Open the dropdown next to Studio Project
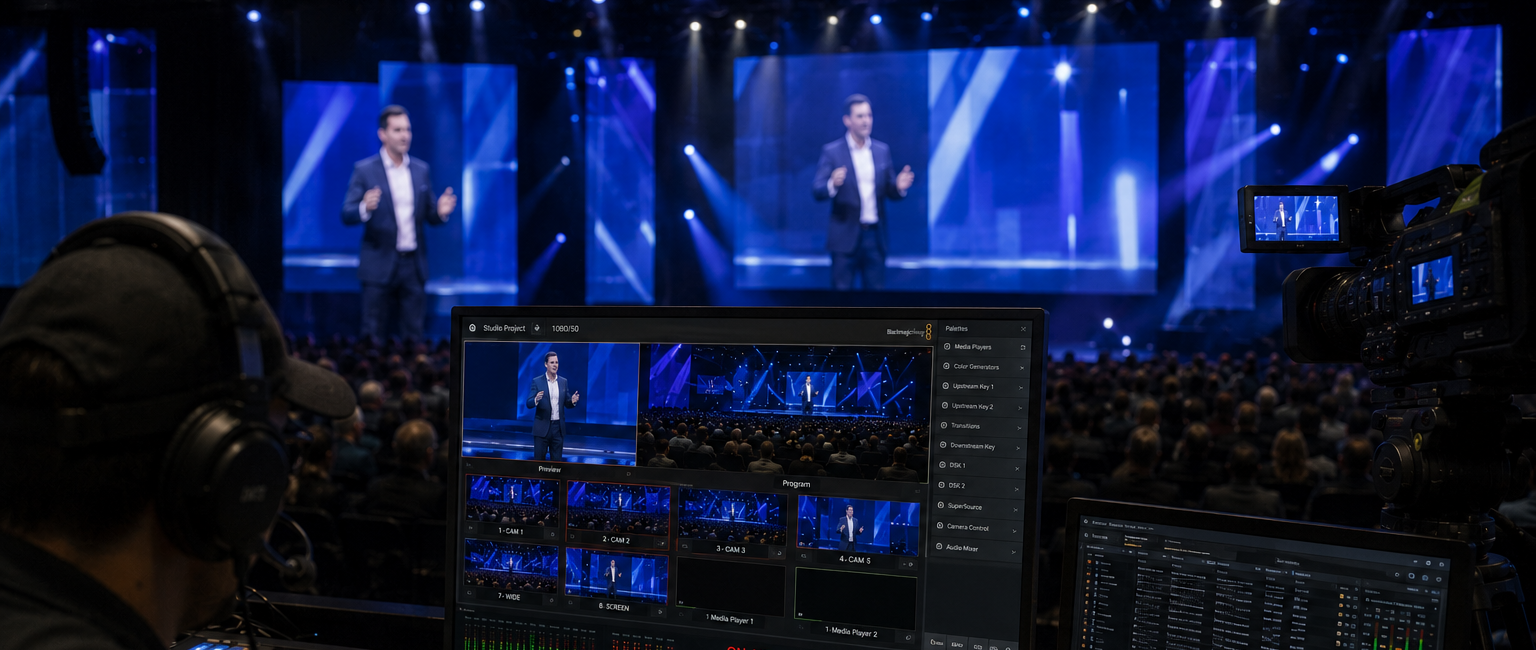This screenshot has height=650, width=1536. pos(536,328)
